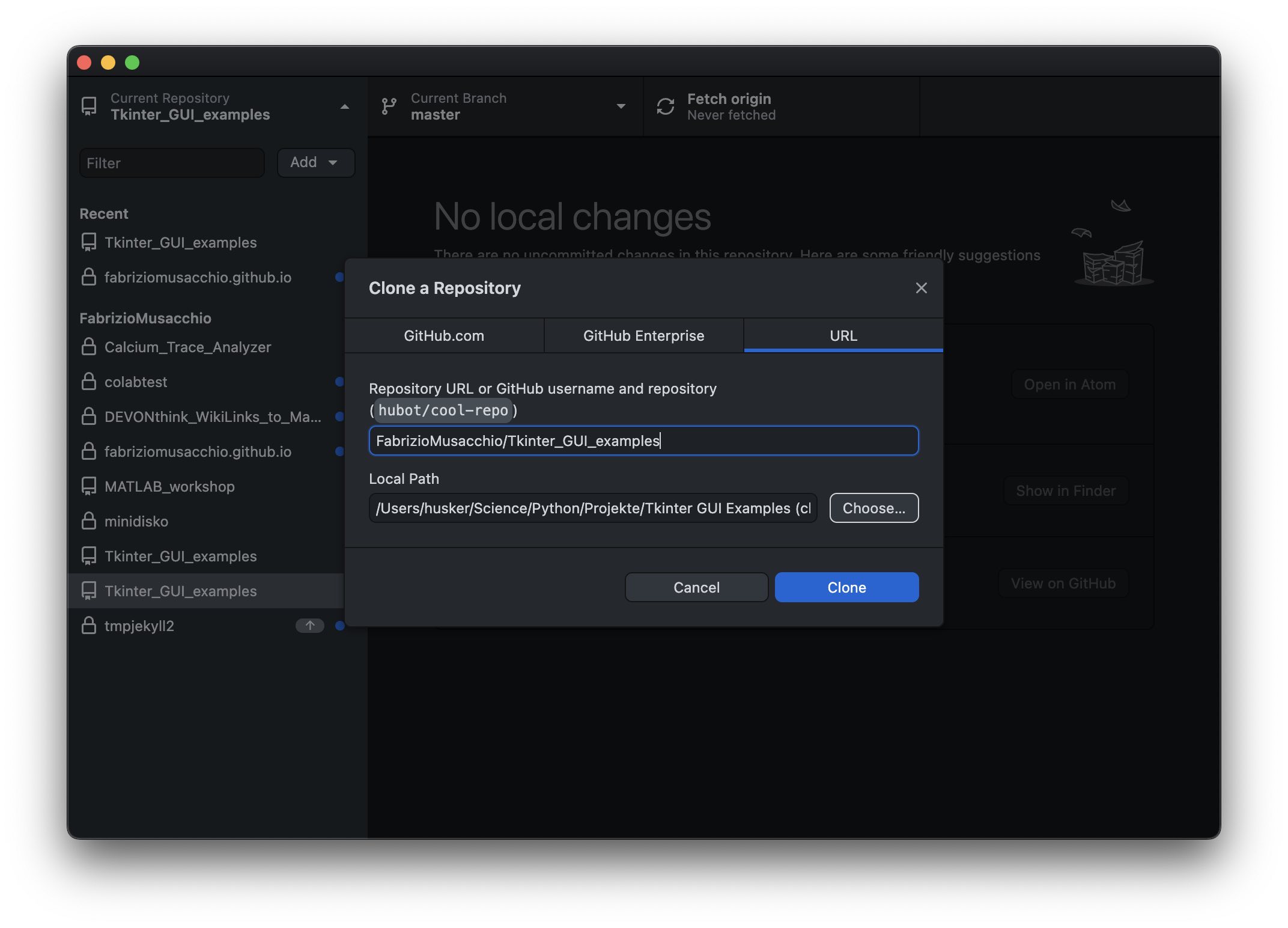Click the lock icon beside minidisko

click(x=89, y=521)
